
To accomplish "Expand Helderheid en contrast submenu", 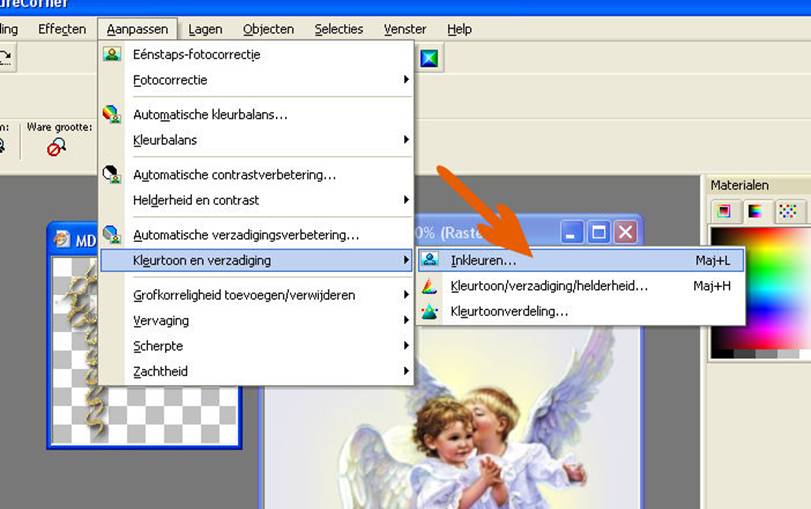I will pos(257,200).
